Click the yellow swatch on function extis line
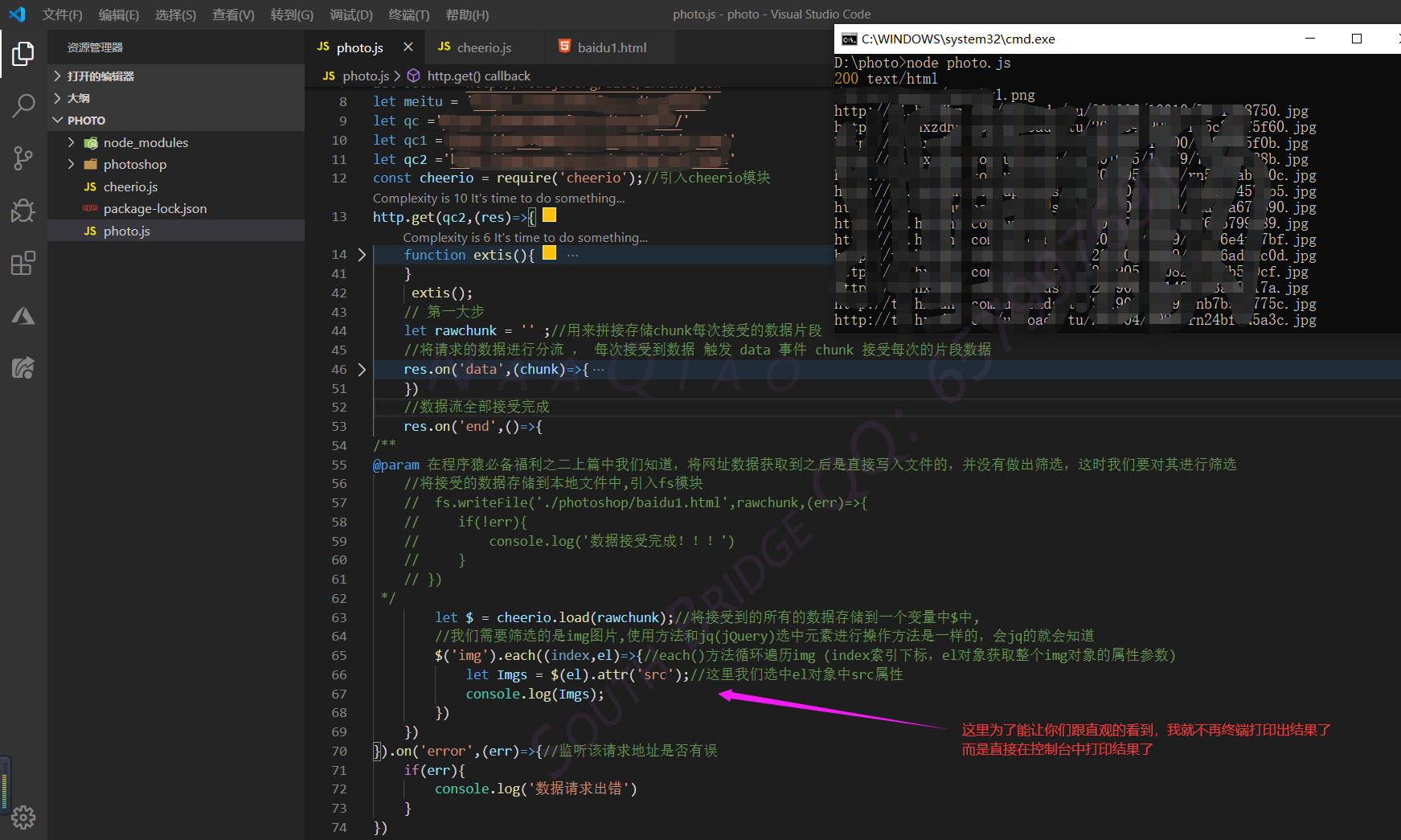Image resolution: width=1401 pixels, height=840 pixels. (549, 252)
